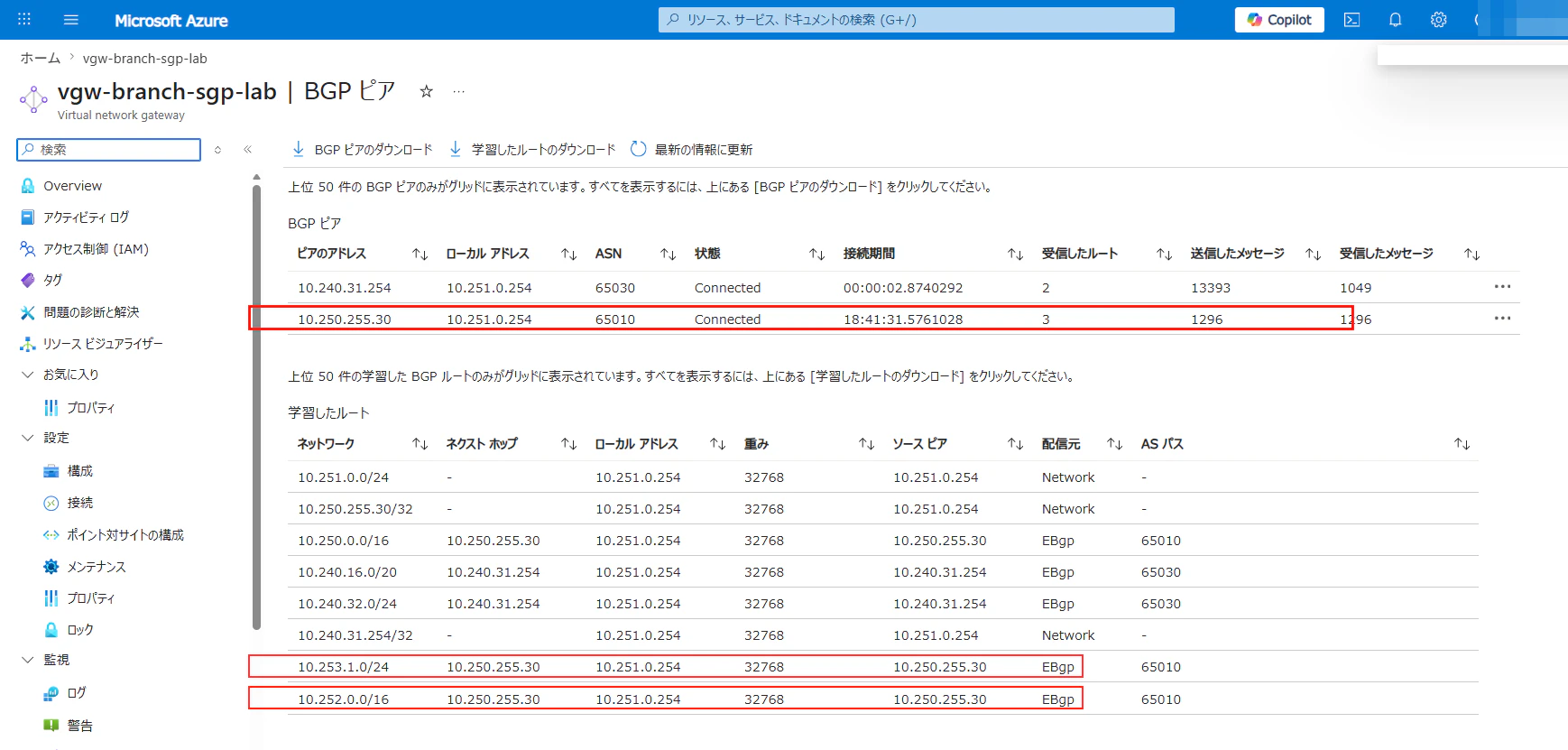This screenshot has height=750, width=1568.
Task: Open 接続 settings item
Action: click(79, 503)
